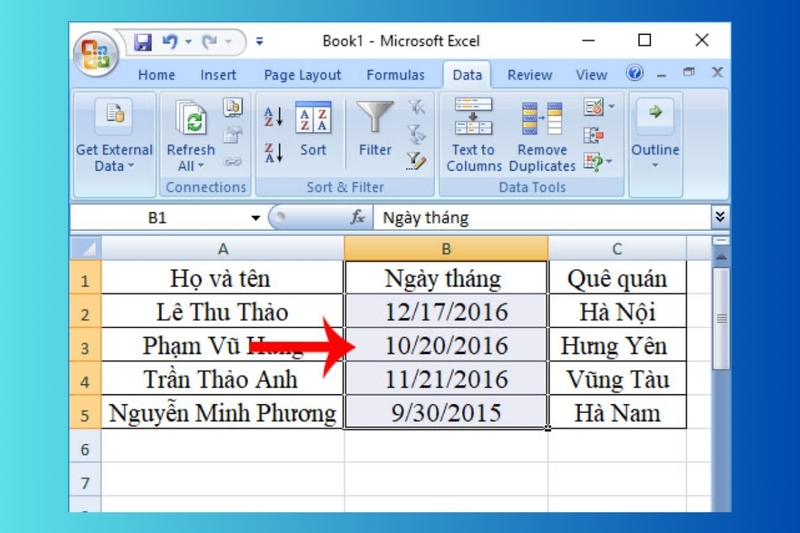Expand the What-If Analysis dropdown arrow
The height and width of the screenshot is (533, 800).
609,162
